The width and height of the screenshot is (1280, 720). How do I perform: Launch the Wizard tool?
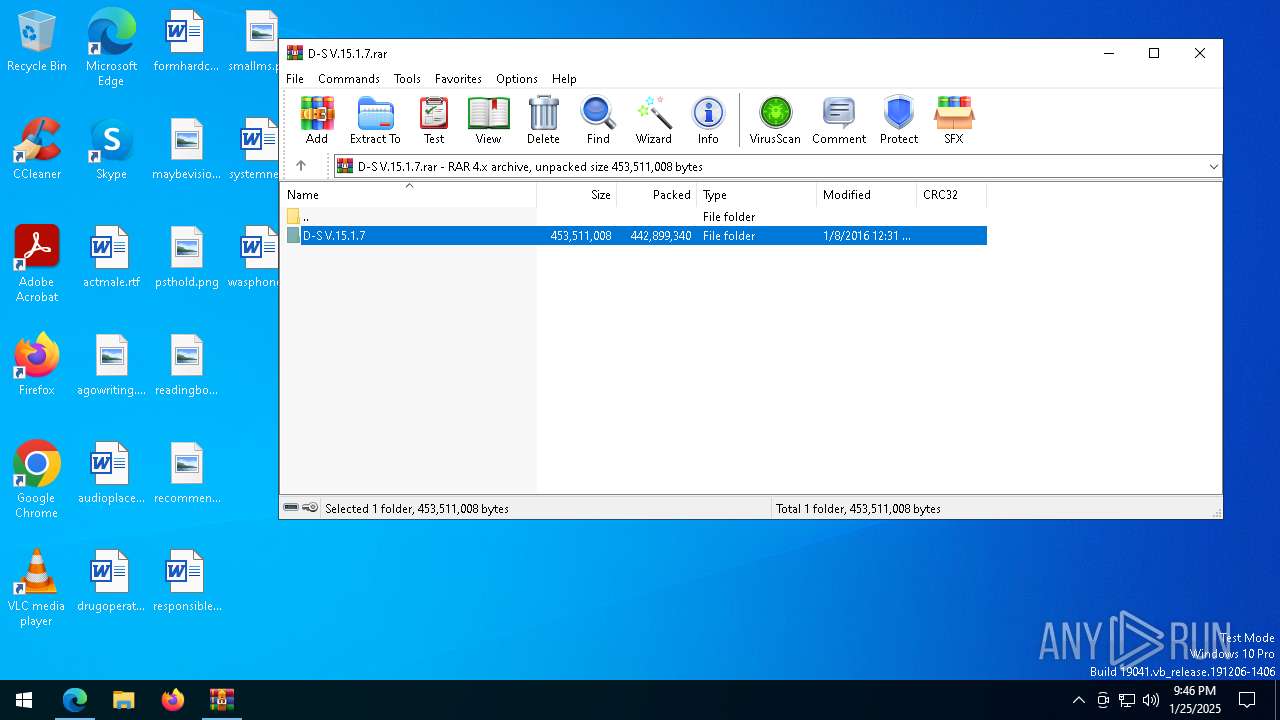654,121
